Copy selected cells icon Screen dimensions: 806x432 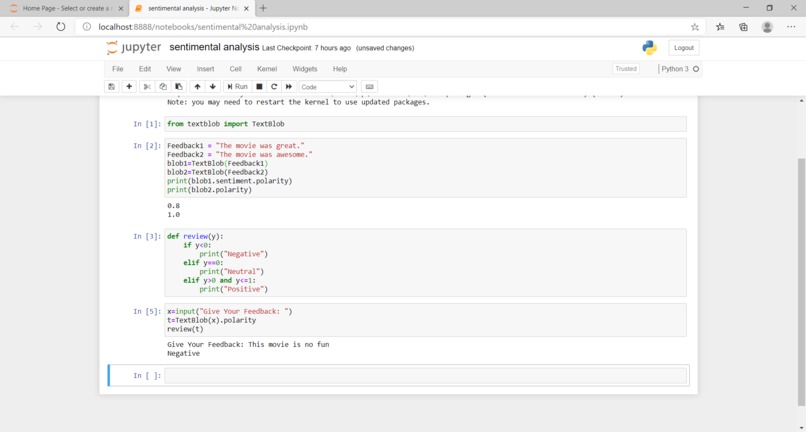(163, 87)
